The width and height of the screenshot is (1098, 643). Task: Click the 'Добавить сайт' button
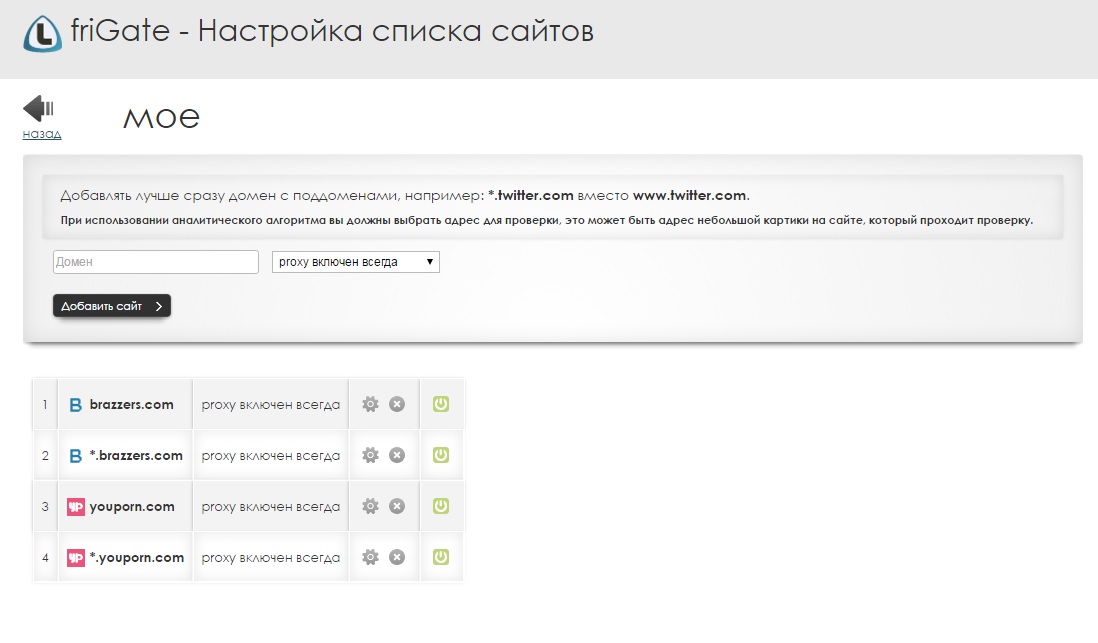pos(112,306)
